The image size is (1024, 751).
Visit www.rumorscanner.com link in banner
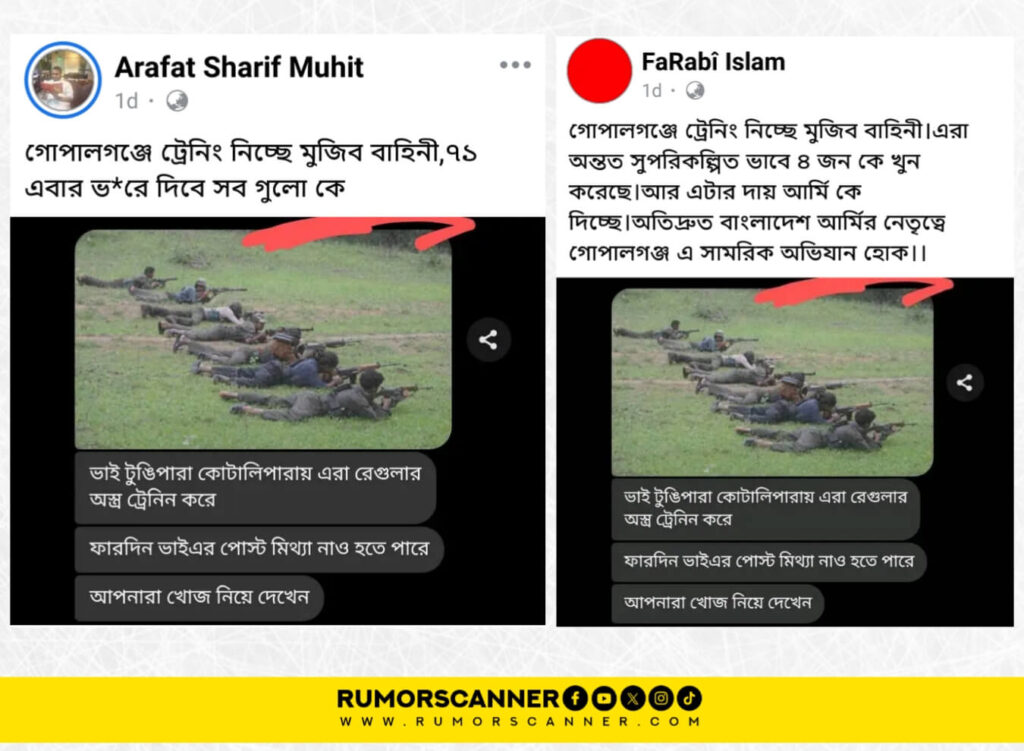coord(520,722)
